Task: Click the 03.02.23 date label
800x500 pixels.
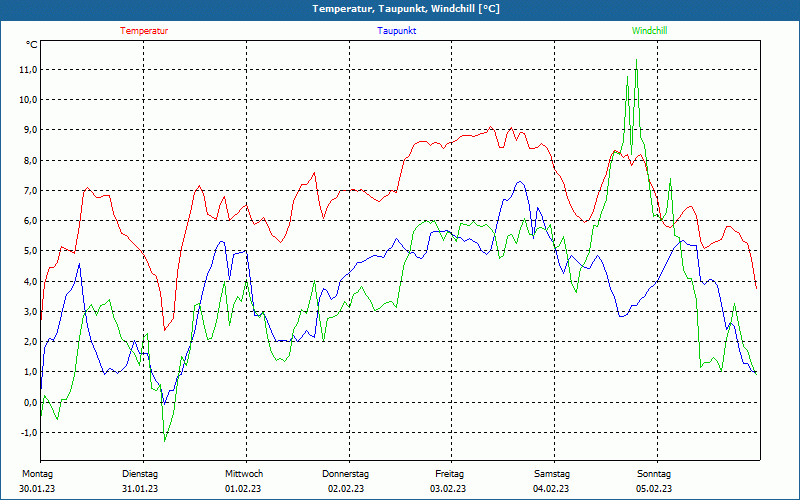Action: coord(448,489)
